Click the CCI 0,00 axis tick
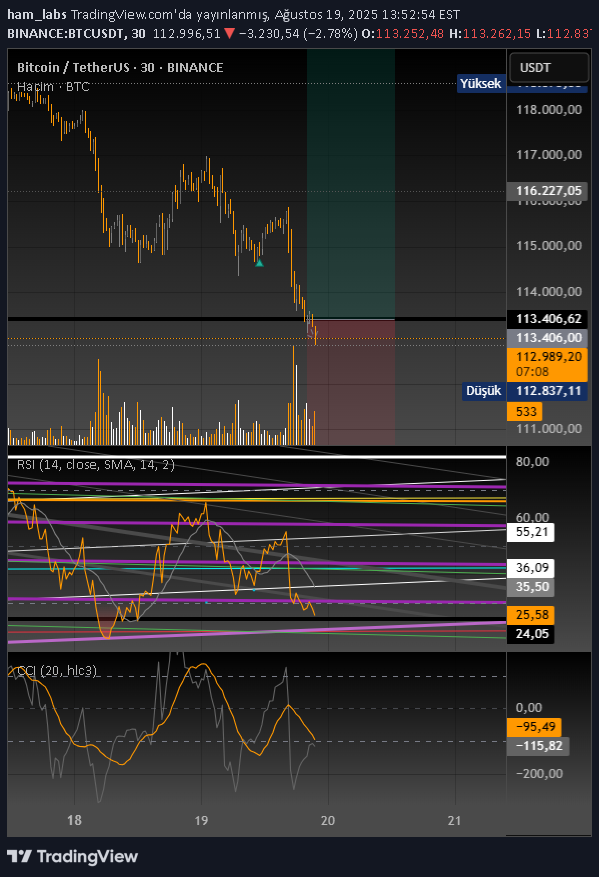The image size is (599, 877). point(529,708)
